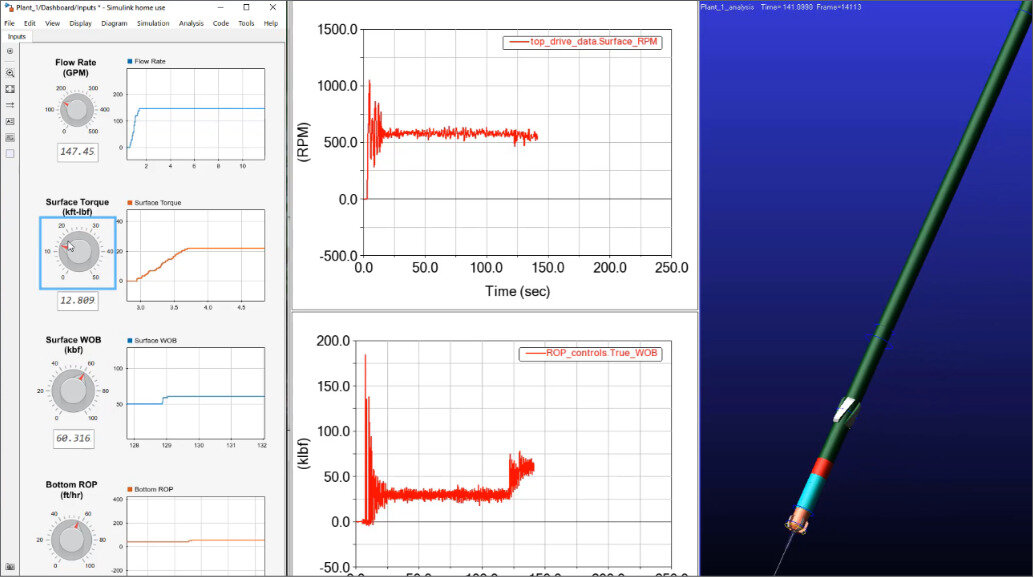This screenshot has width=1034, height=578.
Task: Select the Inputs tab
Action: point(16,36)
